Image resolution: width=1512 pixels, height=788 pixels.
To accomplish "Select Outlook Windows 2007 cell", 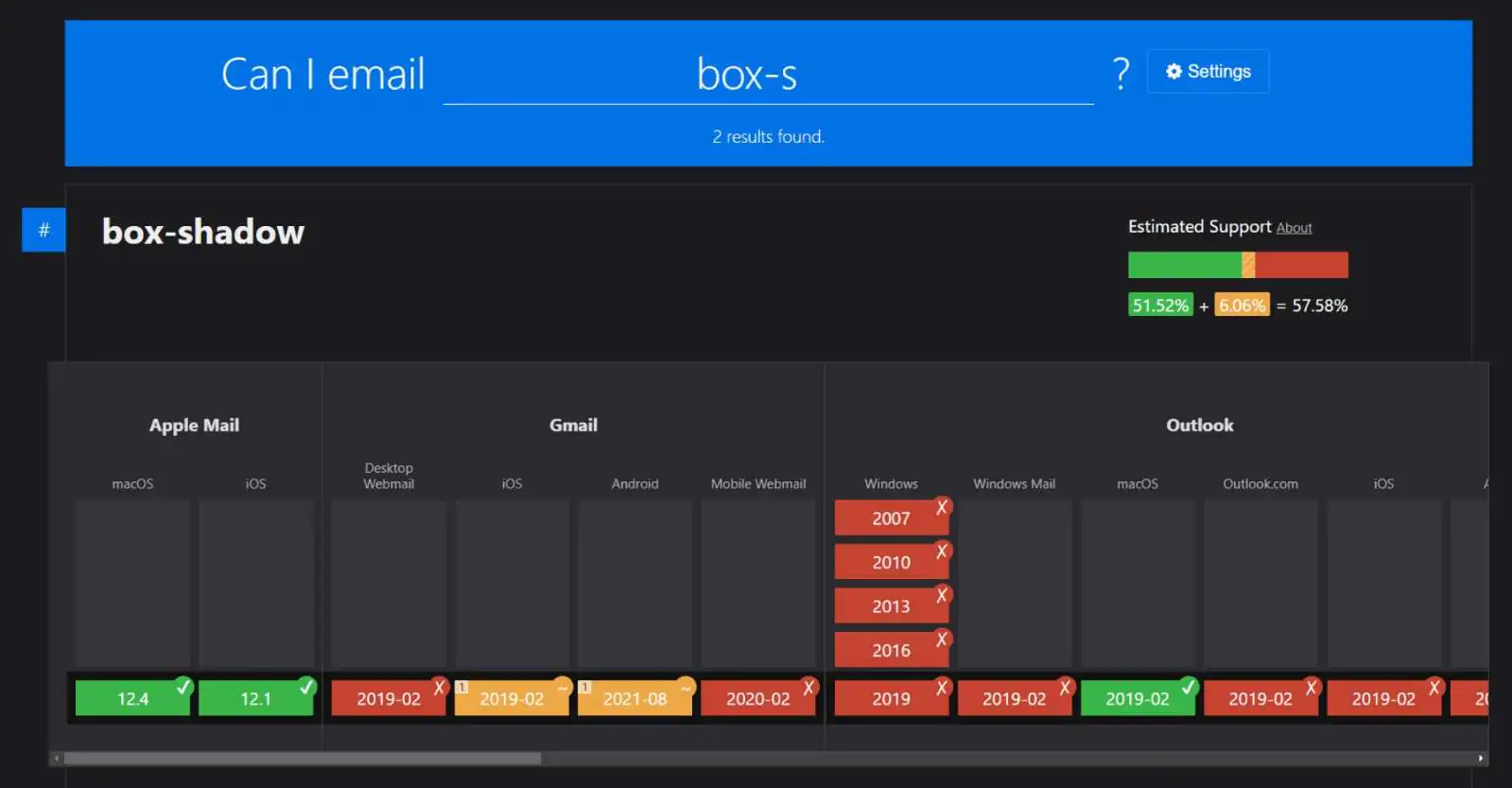I will (892, 517).
